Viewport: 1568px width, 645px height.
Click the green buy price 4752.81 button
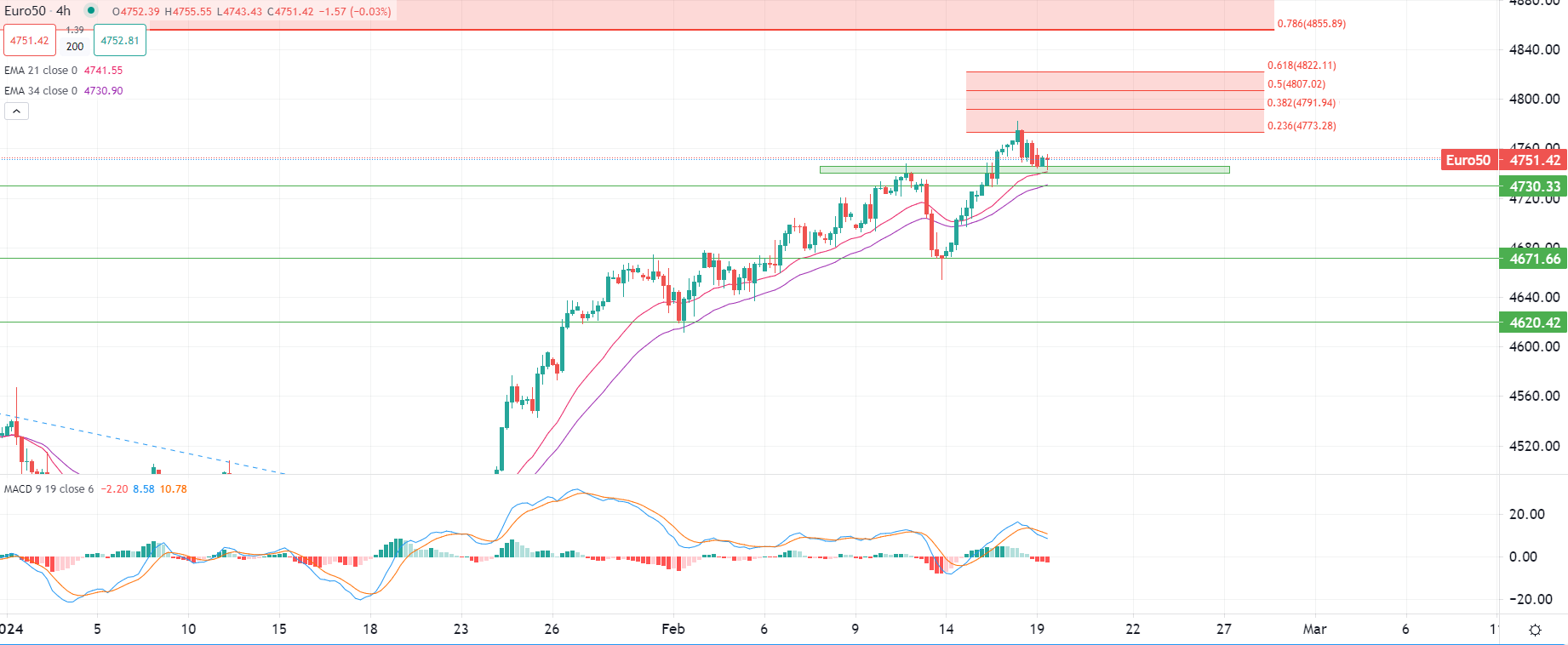(120, 40)
